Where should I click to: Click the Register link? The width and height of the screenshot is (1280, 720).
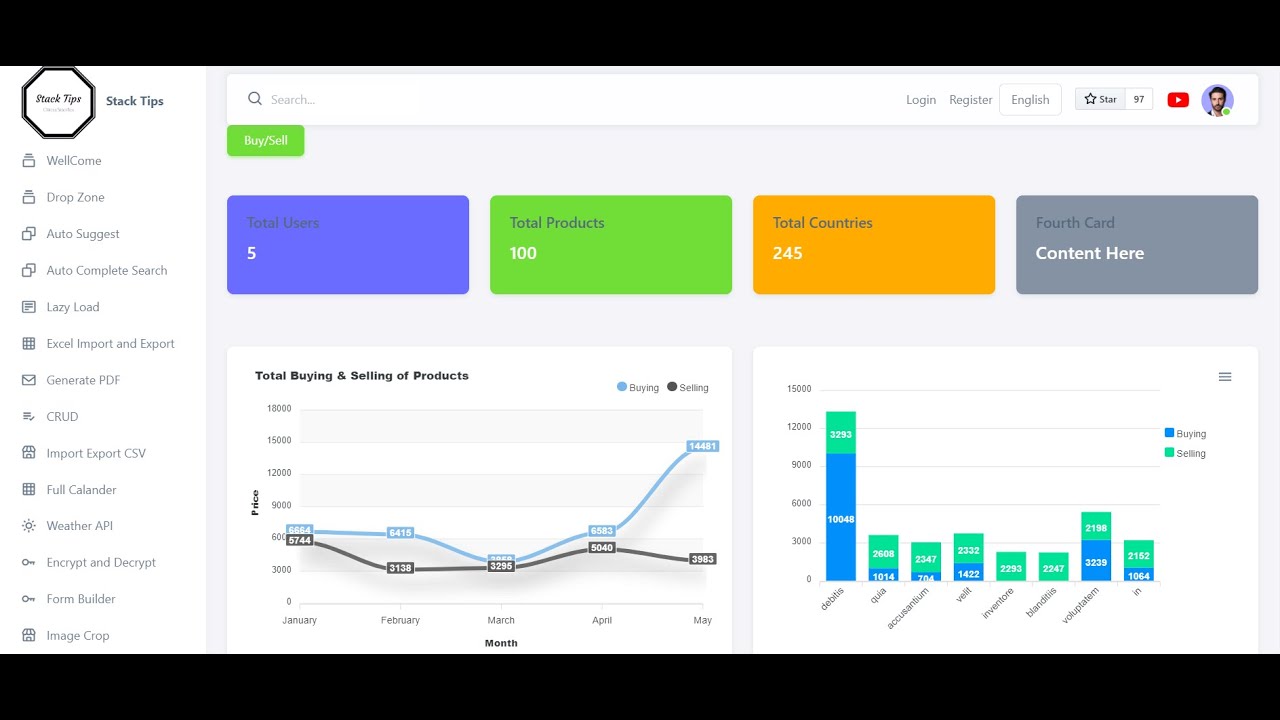(971, 99)
